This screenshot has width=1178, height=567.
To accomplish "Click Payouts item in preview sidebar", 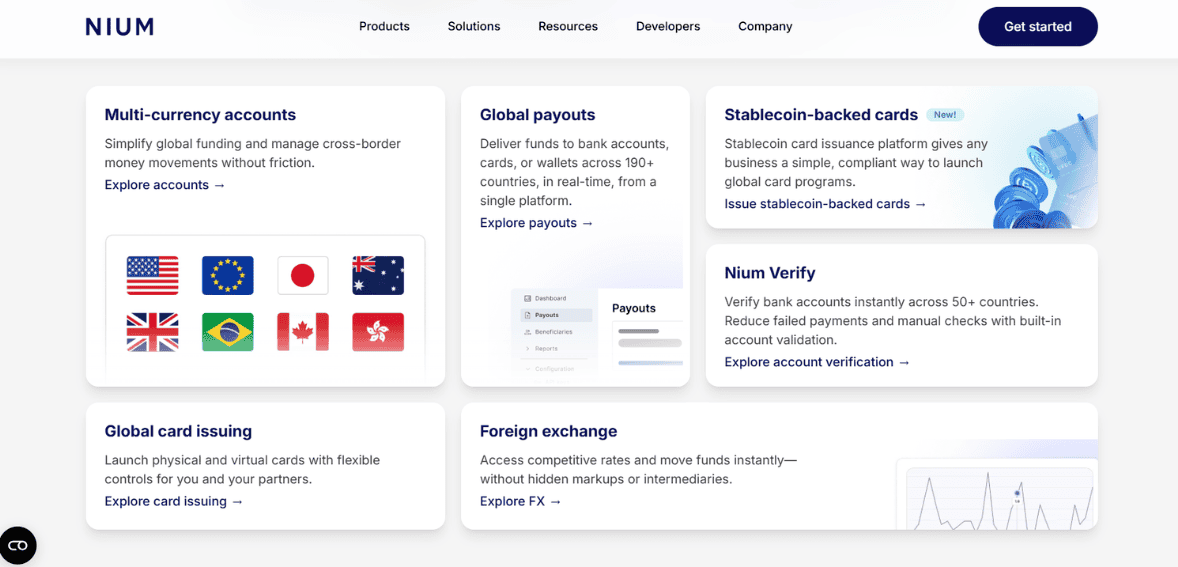I will click(x=556, y=315).
